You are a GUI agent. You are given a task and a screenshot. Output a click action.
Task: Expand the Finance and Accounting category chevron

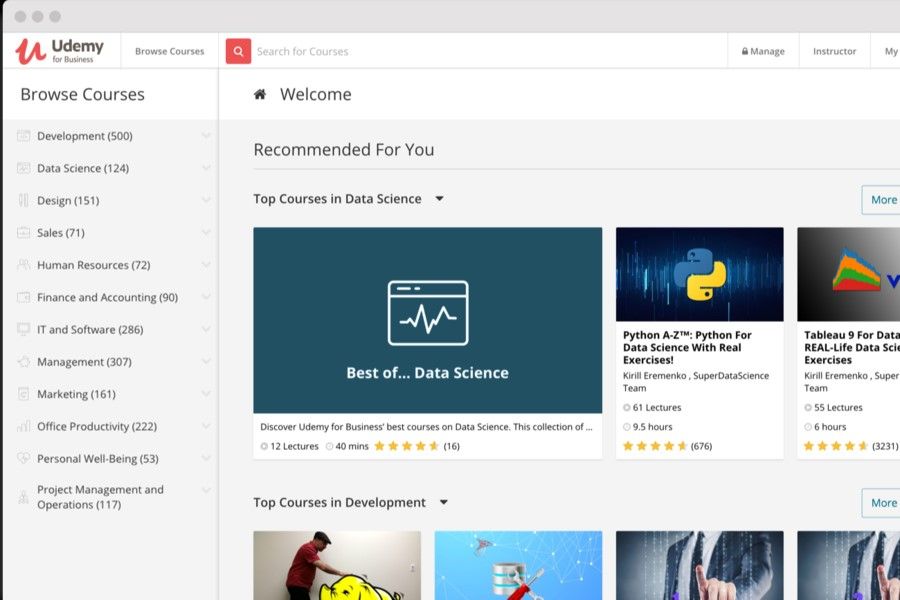205,297
